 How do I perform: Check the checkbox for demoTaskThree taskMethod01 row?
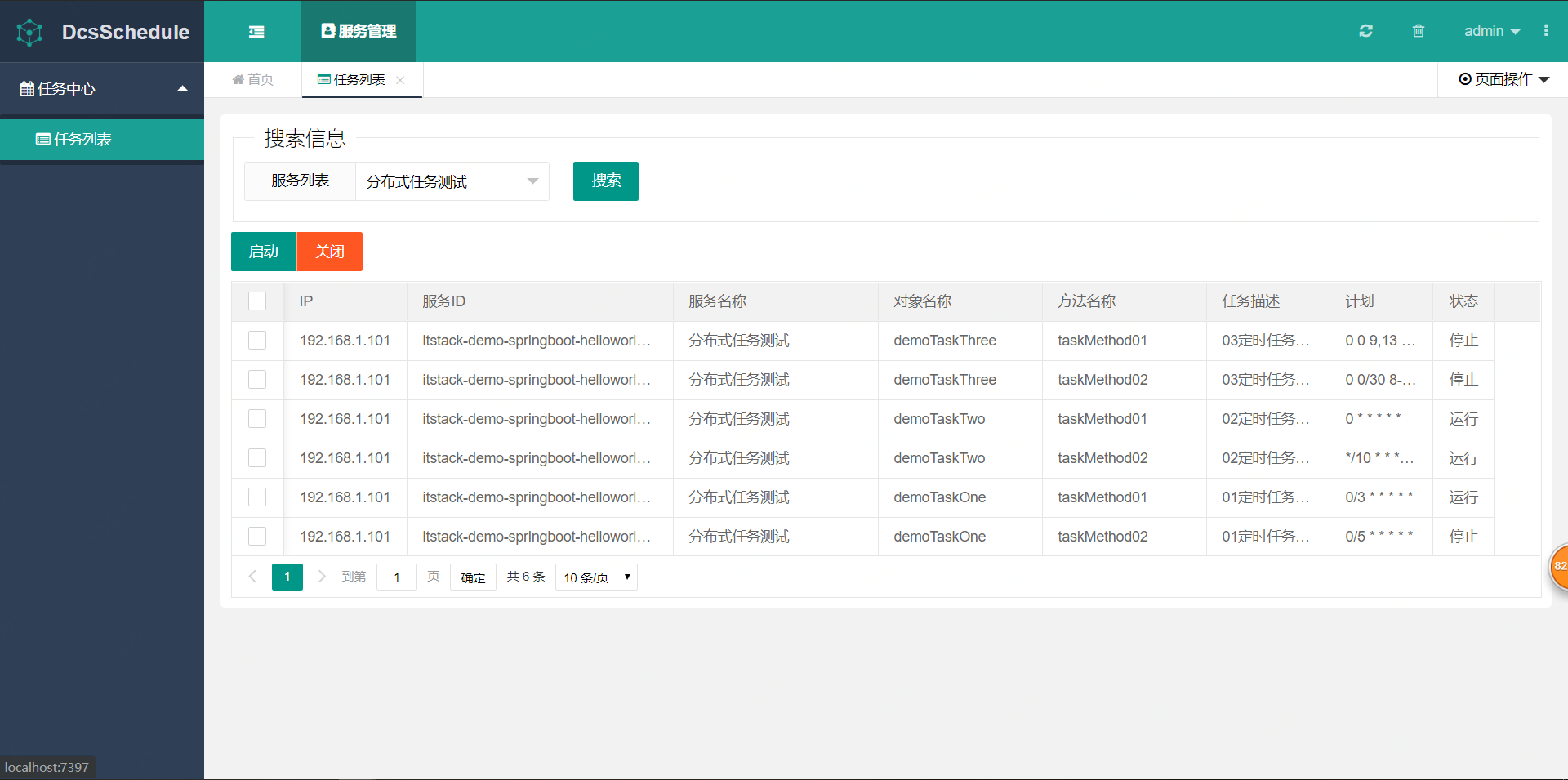coord(257,341)
